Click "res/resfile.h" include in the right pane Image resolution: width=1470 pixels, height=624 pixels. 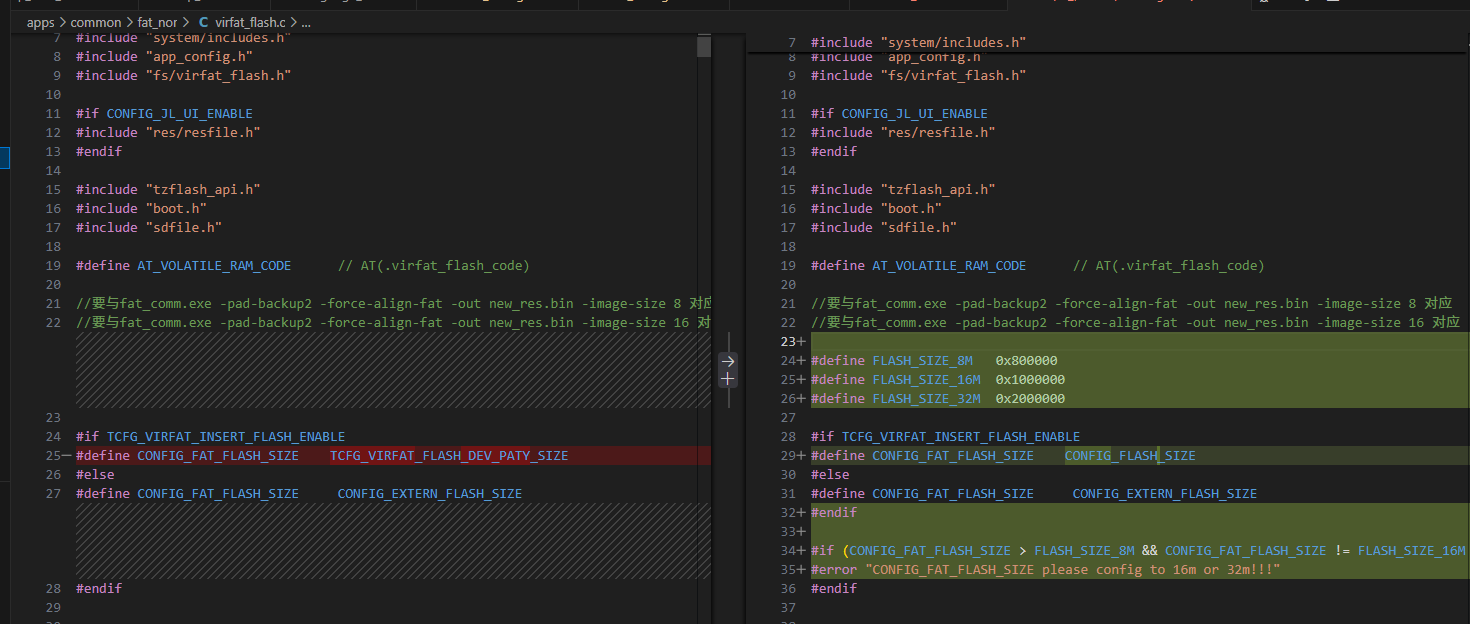[938, 132]
